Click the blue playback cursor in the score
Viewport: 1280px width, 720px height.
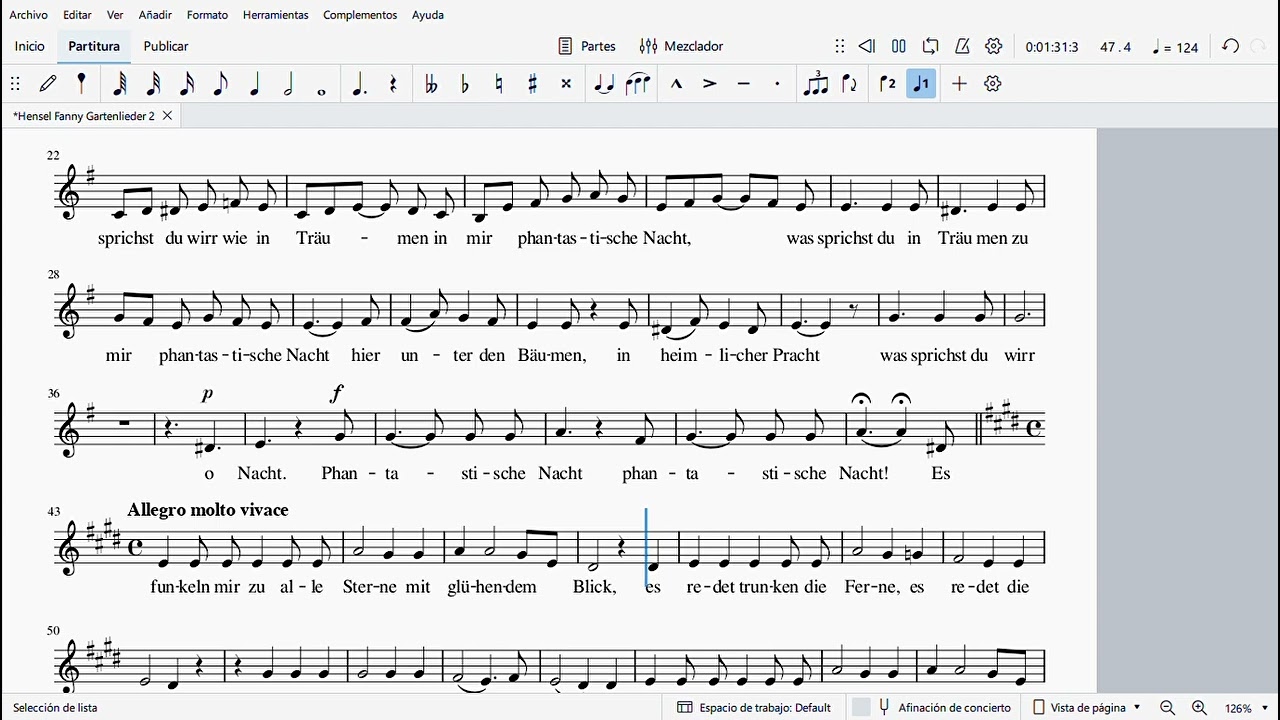point(646,547)
